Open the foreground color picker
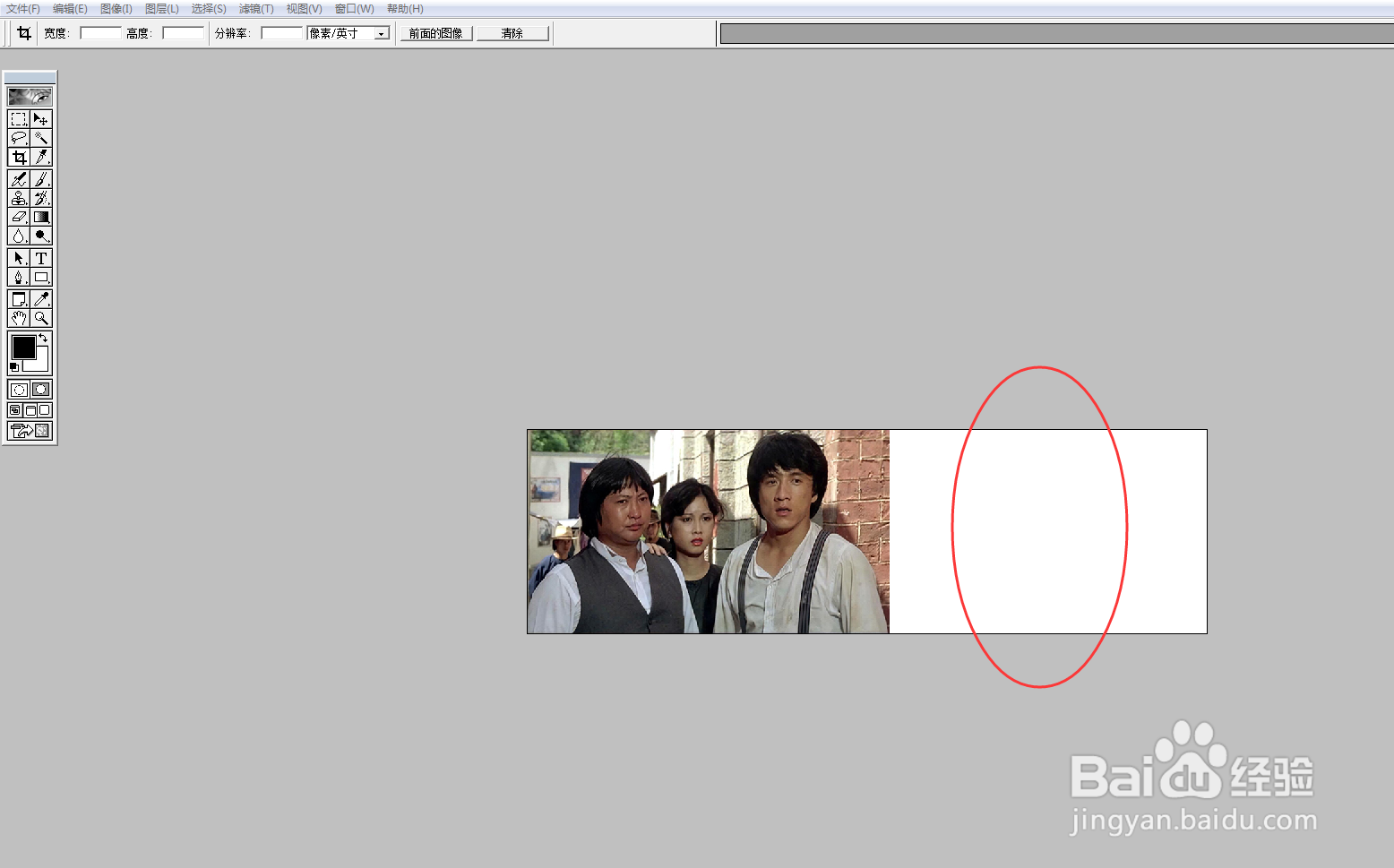 point(23,347)
